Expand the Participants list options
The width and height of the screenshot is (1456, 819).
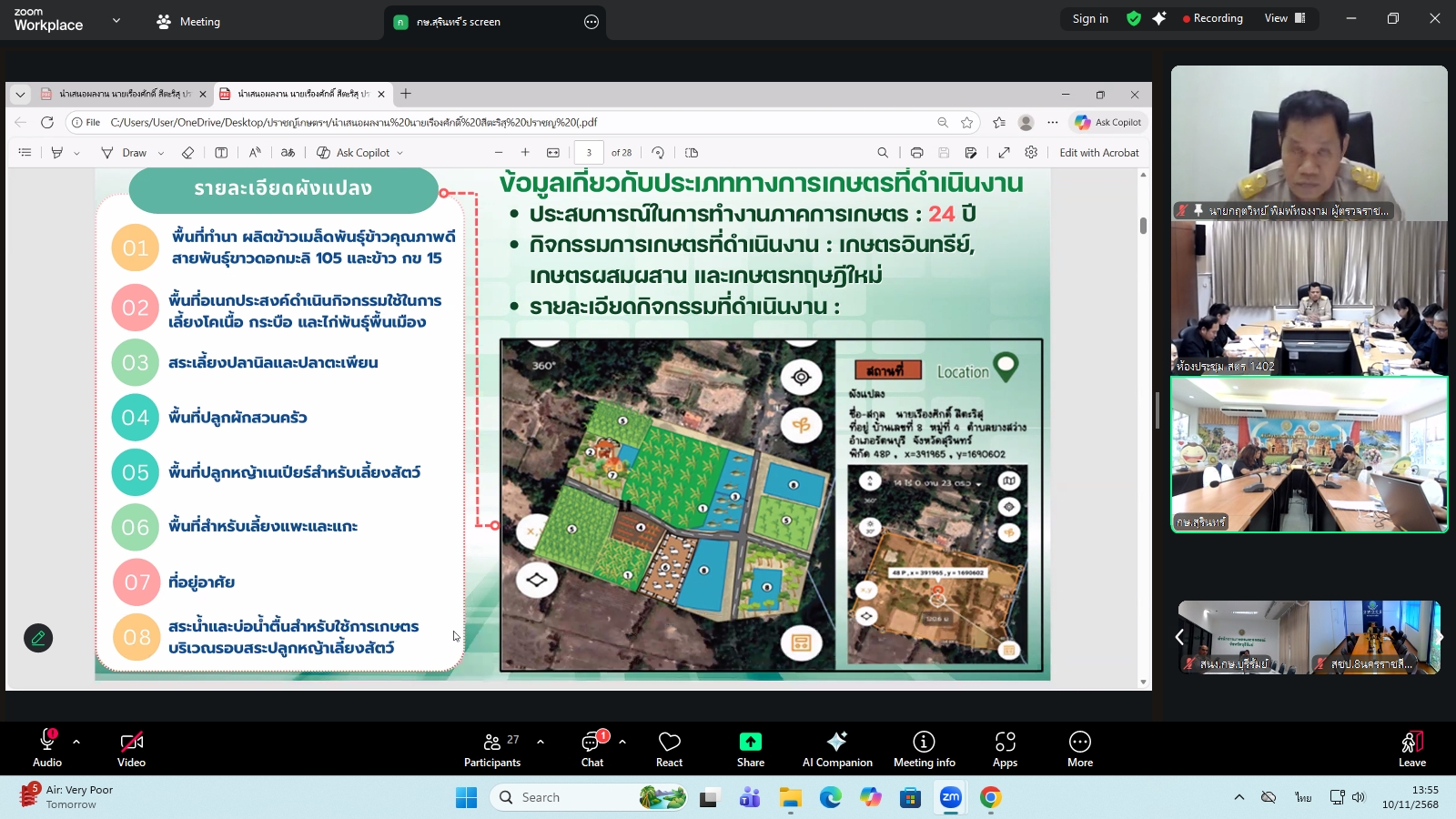point(541,740)
